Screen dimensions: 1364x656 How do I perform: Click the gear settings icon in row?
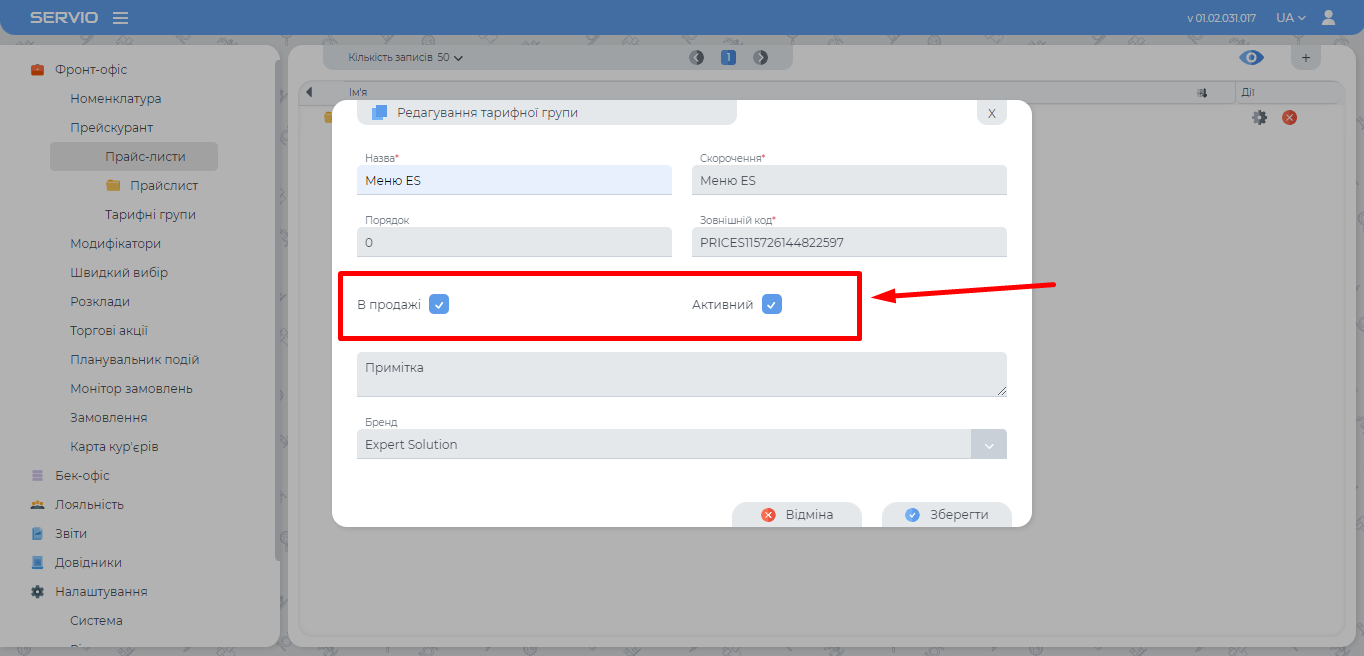[1259, 117]
